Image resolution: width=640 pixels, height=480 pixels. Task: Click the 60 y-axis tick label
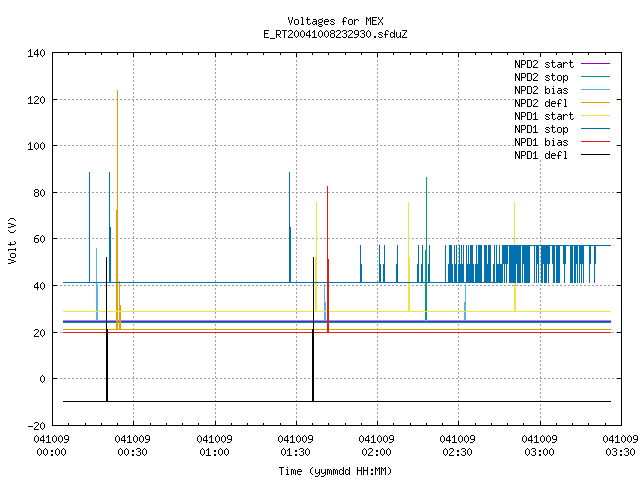39,239
